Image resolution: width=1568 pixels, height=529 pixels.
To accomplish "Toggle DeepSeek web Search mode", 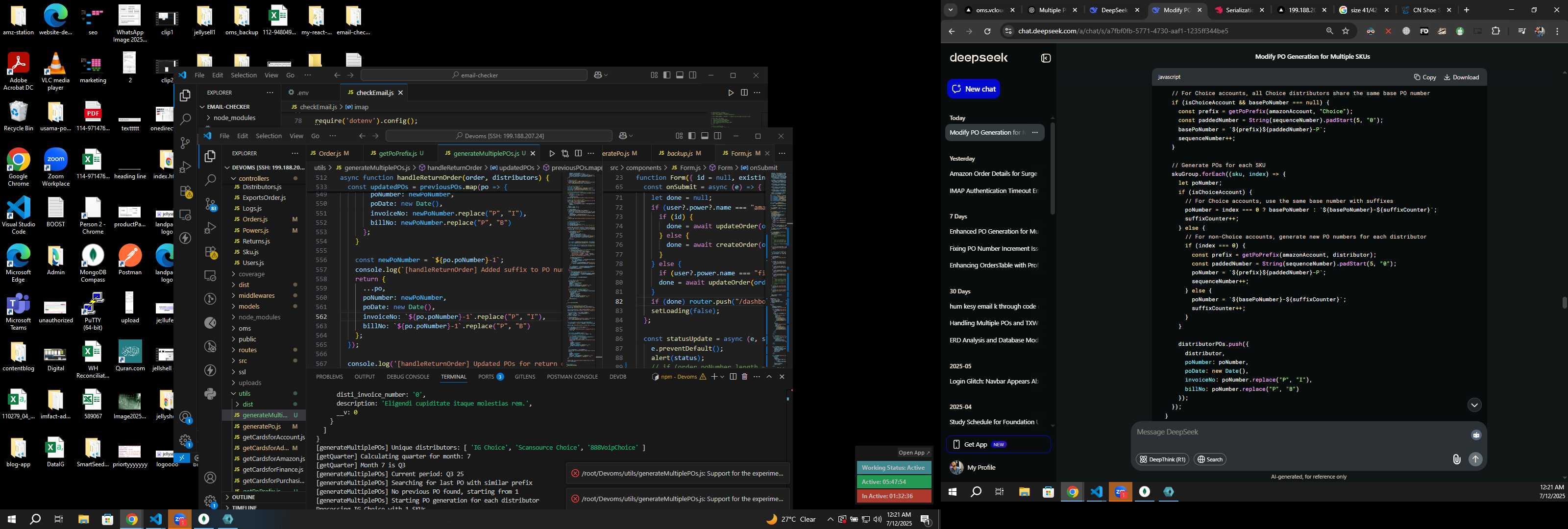I will click(1209, 459).
